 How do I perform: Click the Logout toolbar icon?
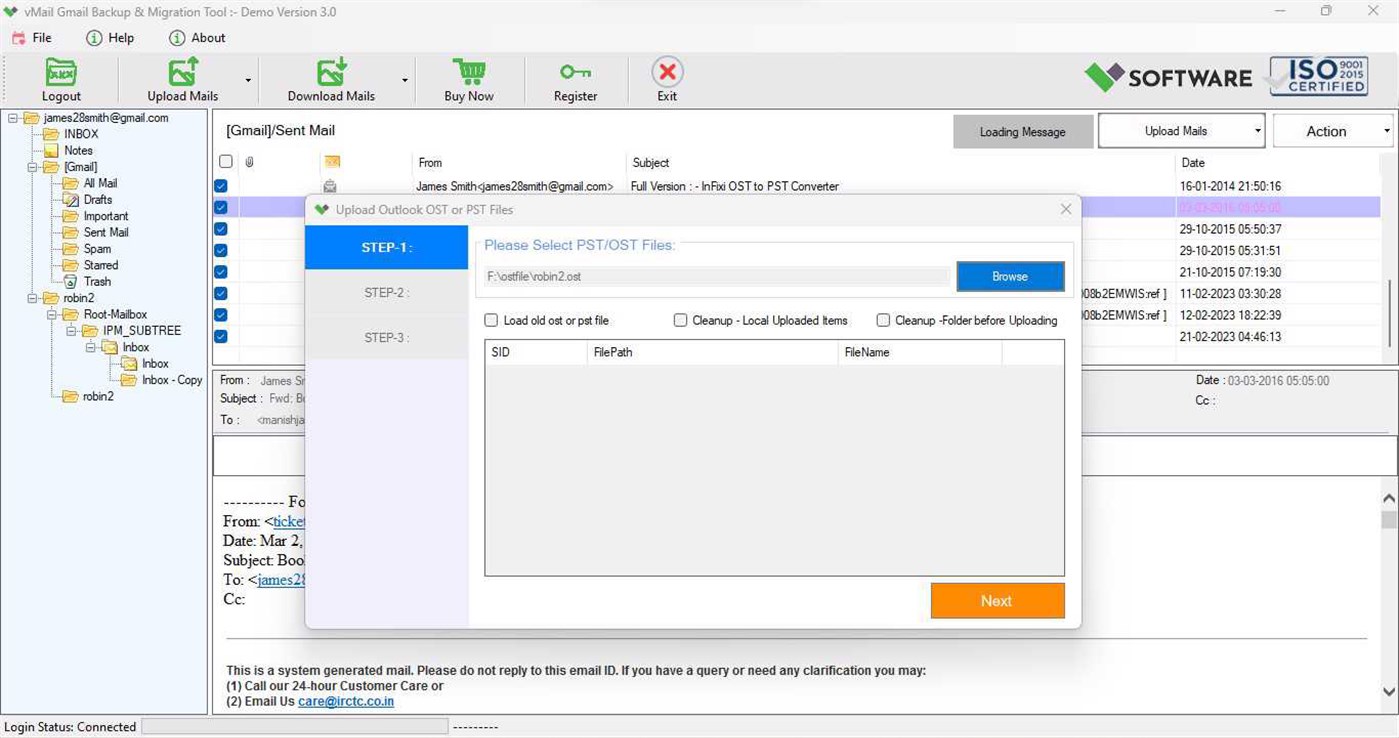click(61, 72)
